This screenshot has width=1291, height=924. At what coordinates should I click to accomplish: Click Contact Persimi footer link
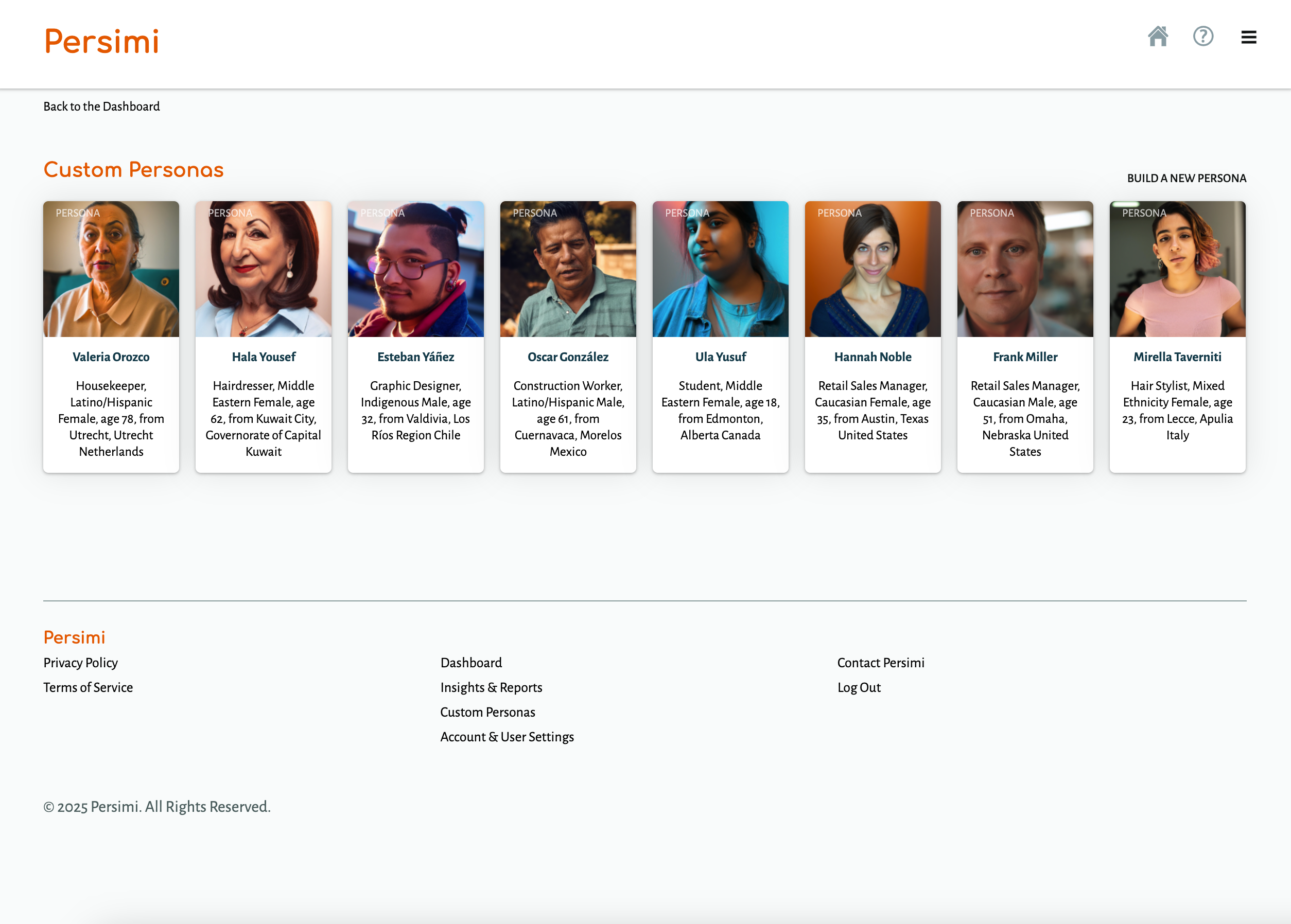click(x=881, y=663)
